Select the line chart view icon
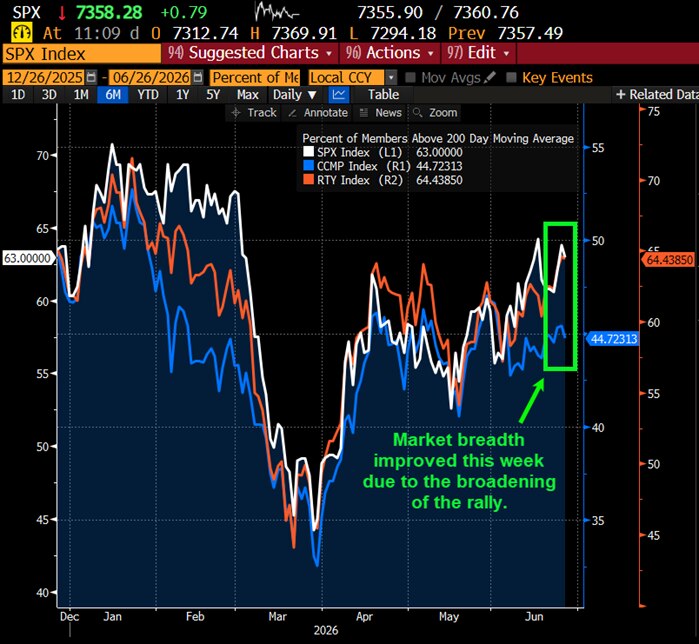Screen dimensions: 699x644 pos(339,94)
